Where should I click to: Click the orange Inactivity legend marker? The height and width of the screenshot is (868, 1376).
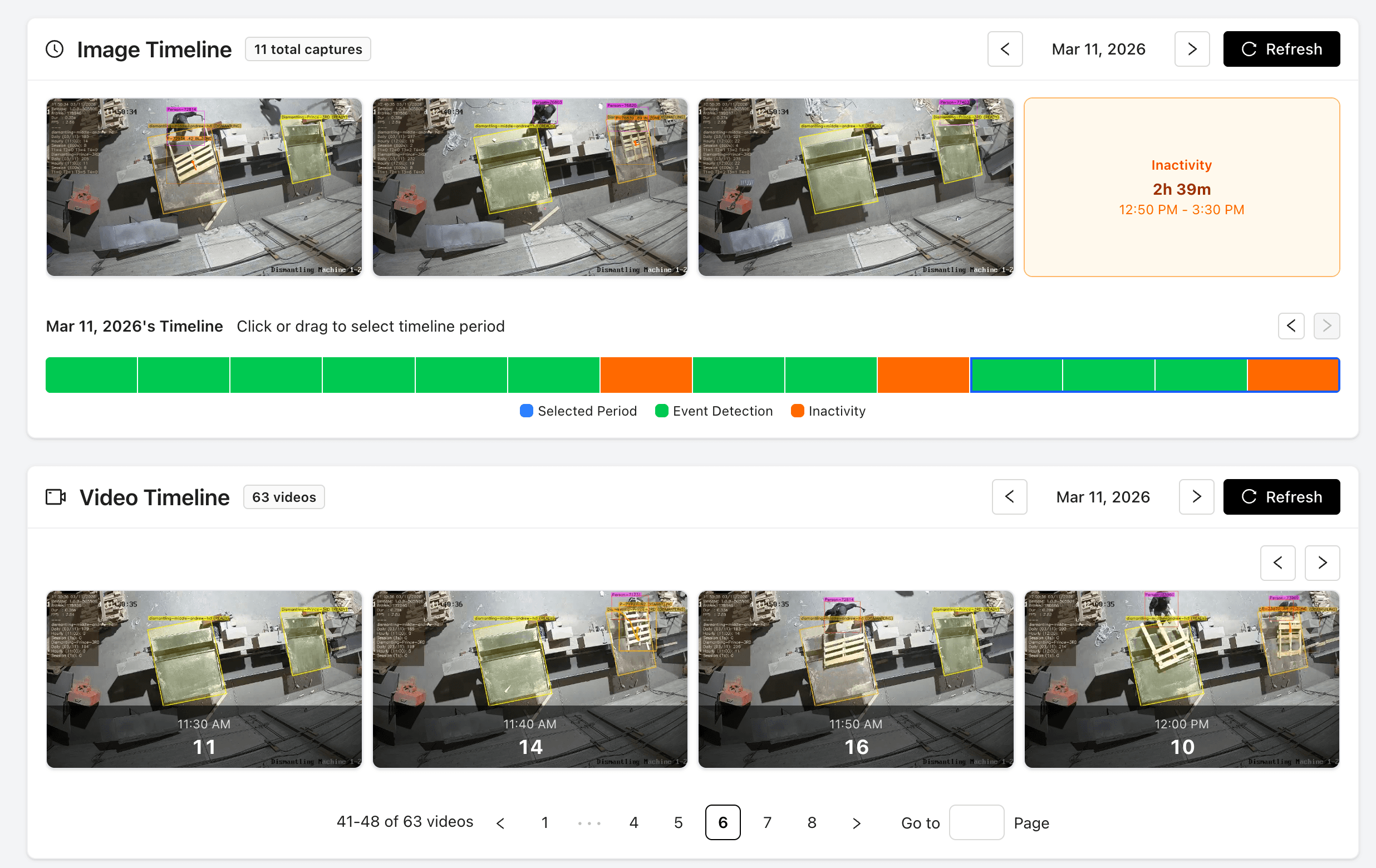797,411
